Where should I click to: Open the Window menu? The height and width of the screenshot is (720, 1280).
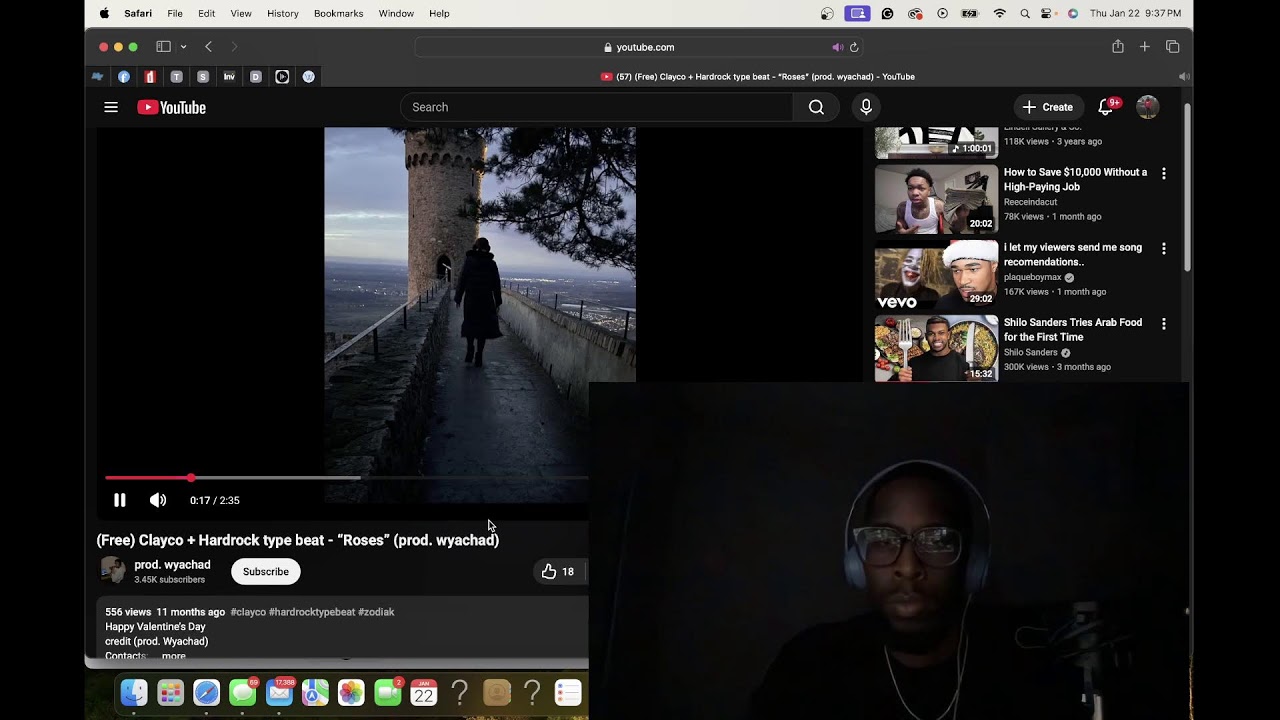pyautogui.click(x=396, y=13)
